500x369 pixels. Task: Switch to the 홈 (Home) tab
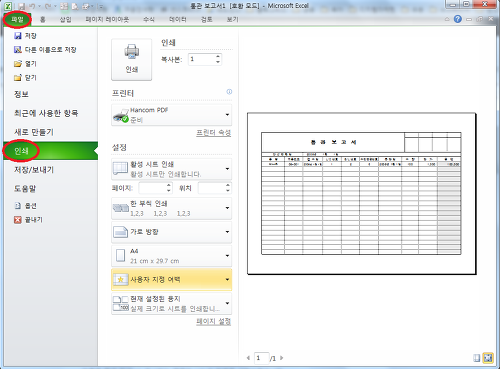[x=42, y=19]
